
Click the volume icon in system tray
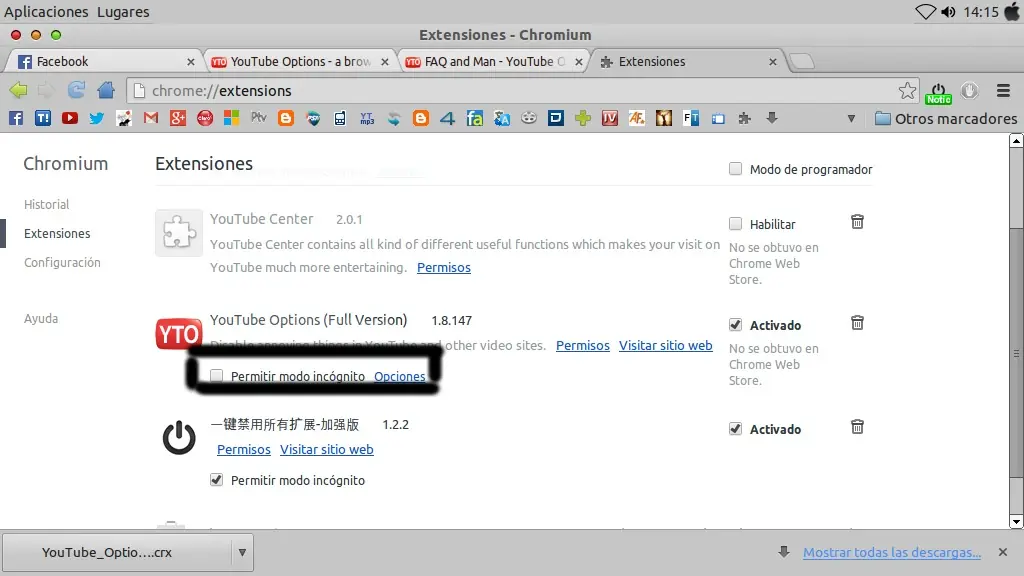click(948, 12)
